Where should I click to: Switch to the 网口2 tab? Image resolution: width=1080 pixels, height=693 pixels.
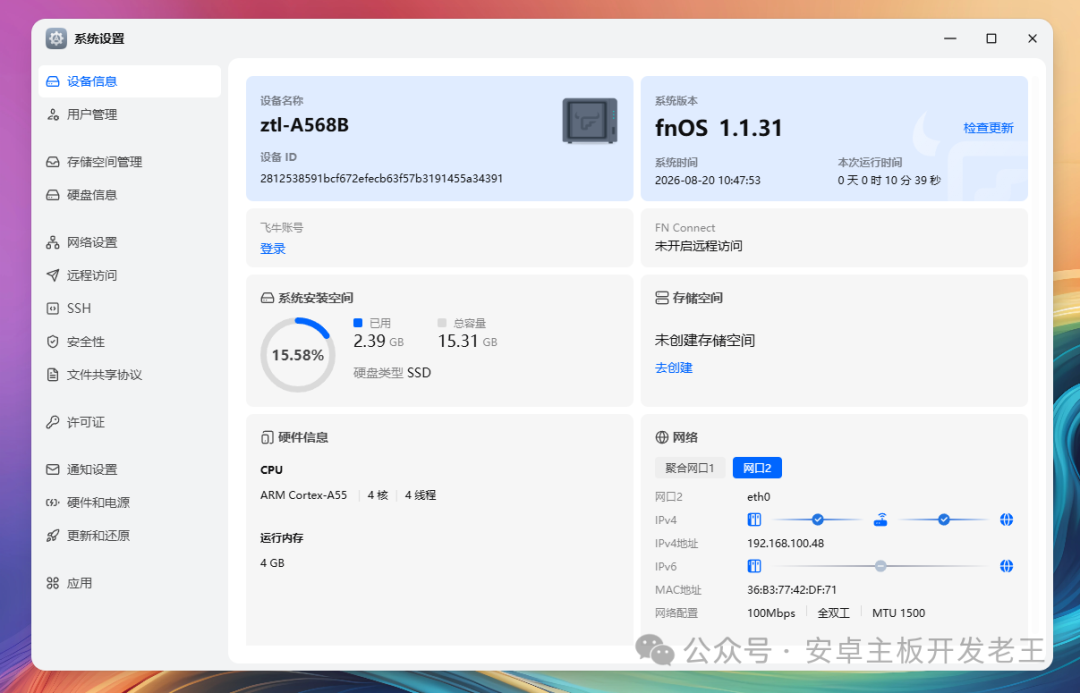[757, 468]
